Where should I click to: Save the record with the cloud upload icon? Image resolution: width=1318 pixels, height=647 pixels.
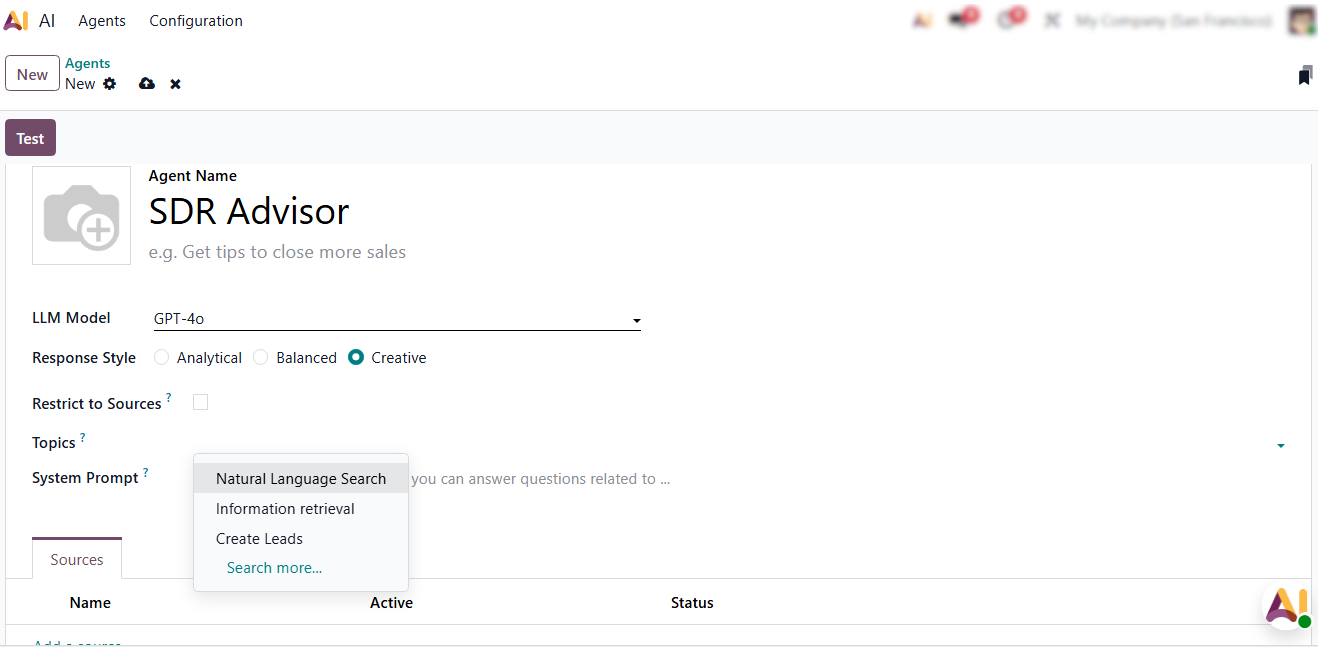point(147,84)
